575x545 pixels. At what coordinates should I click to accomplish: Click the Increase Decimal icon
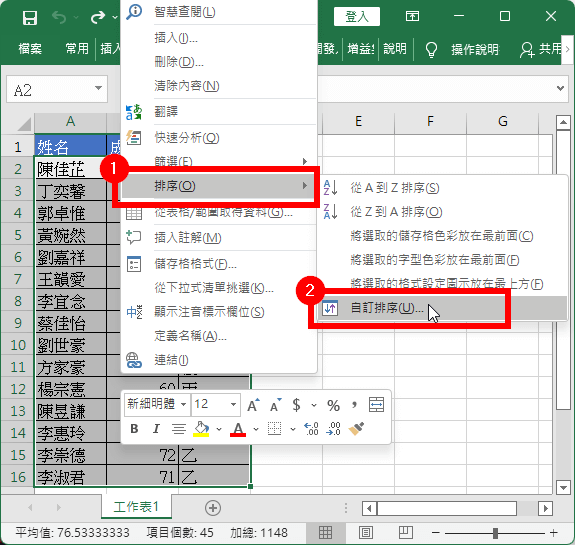pos(311,428)
